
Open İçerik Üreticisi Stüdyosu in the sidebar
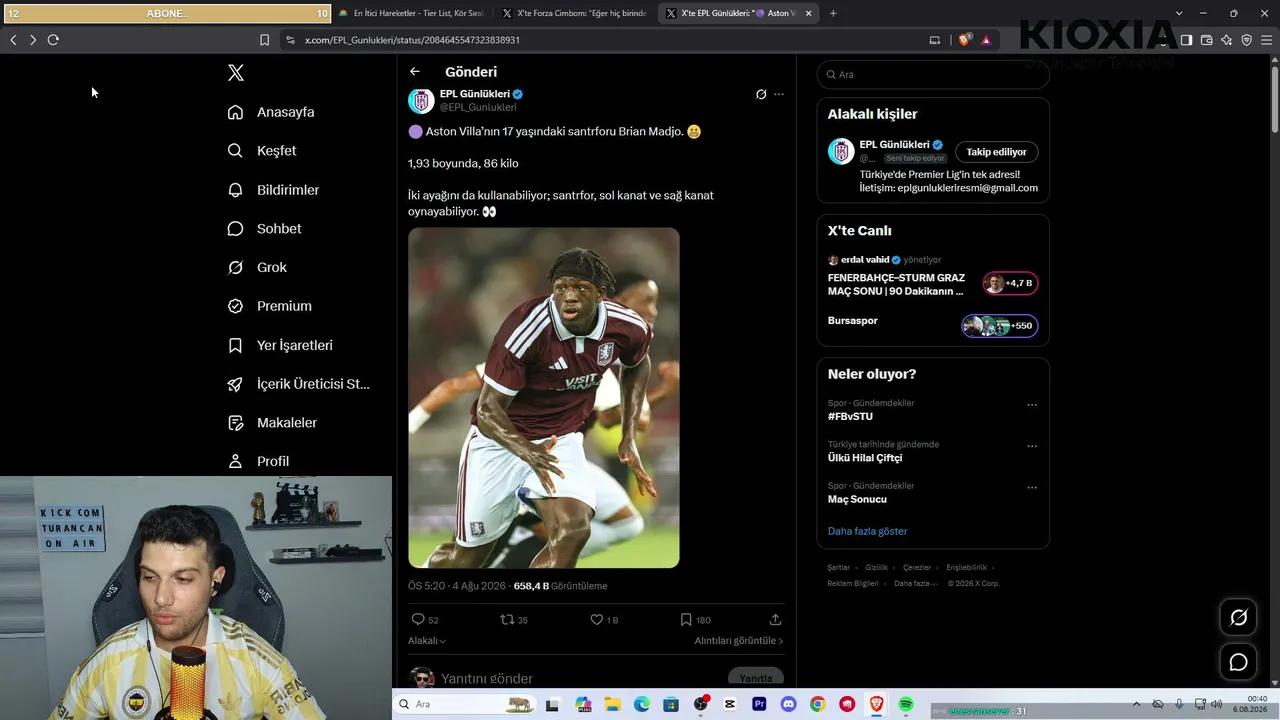point(298,384)
